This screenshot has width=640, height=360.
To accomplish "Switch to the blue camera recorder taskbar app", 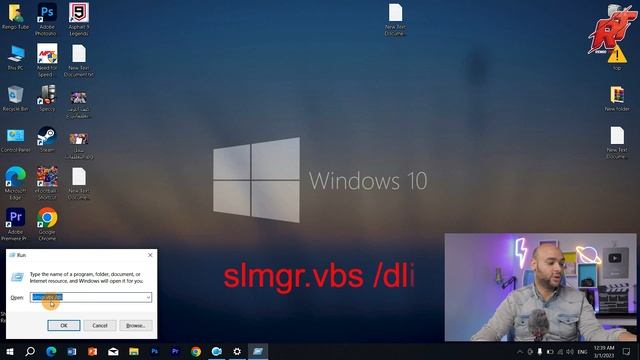I will (x=217, y=351).
